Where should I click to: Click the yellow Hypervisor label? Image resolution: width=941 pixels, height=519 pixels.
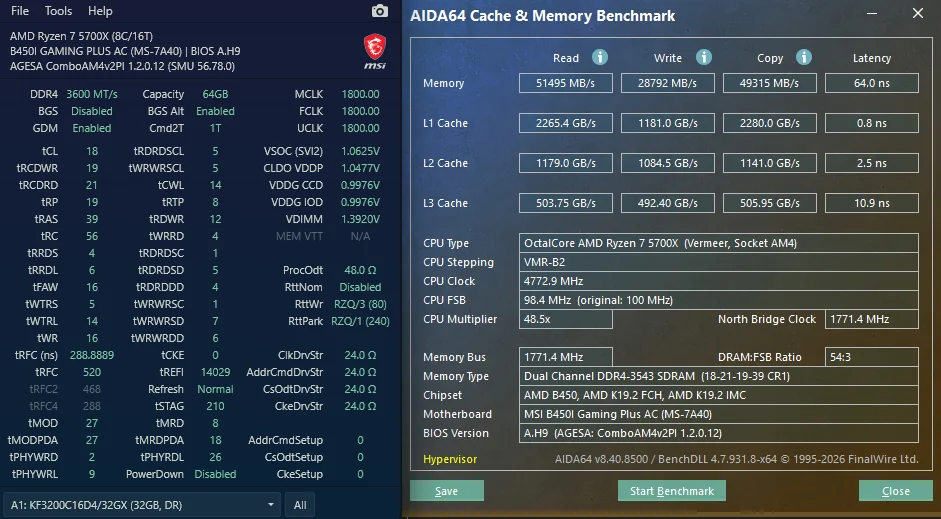tap(450, 459)
